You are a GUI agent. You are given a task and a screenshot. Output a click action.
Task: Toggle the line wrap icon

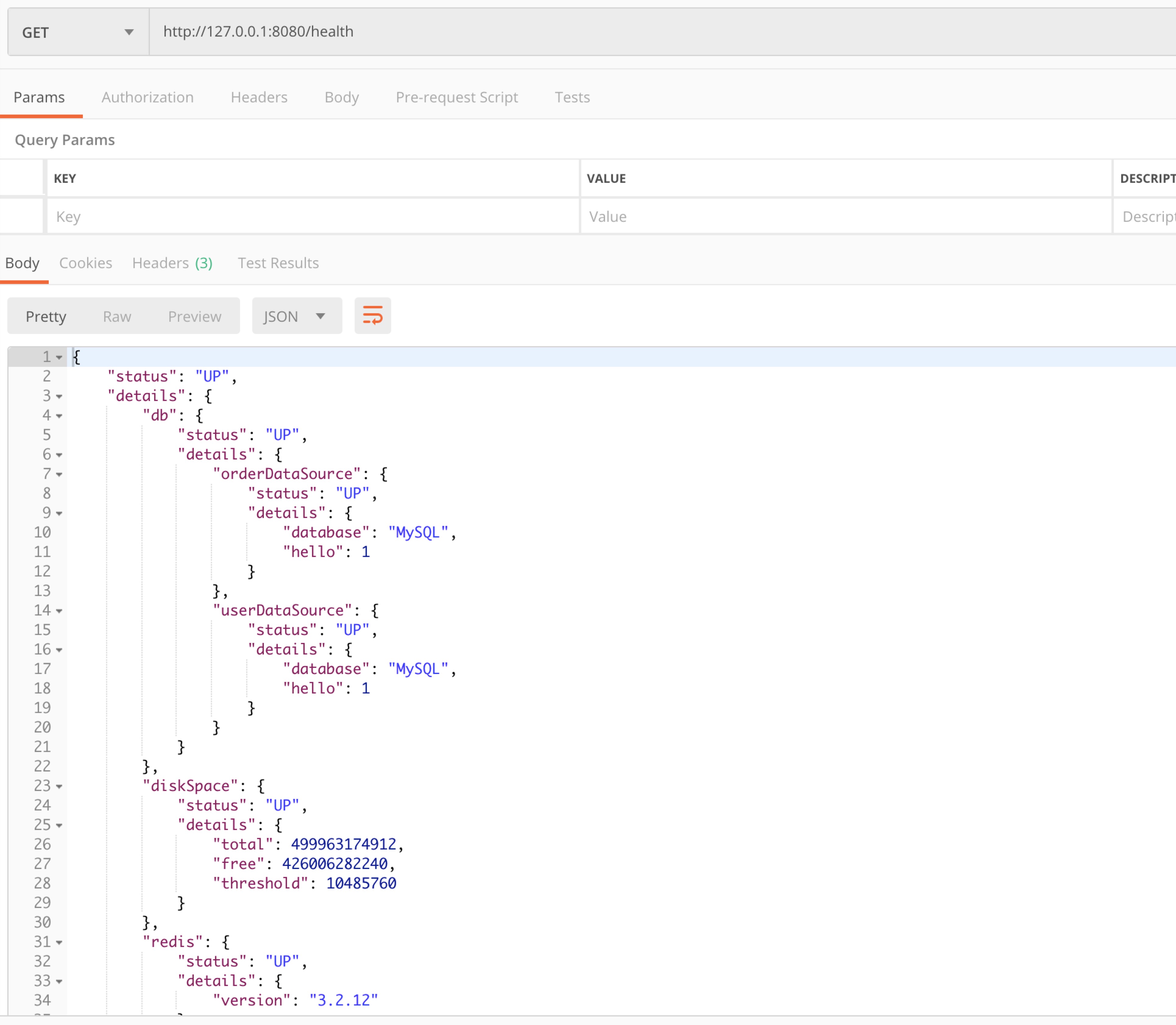(372, 316)
